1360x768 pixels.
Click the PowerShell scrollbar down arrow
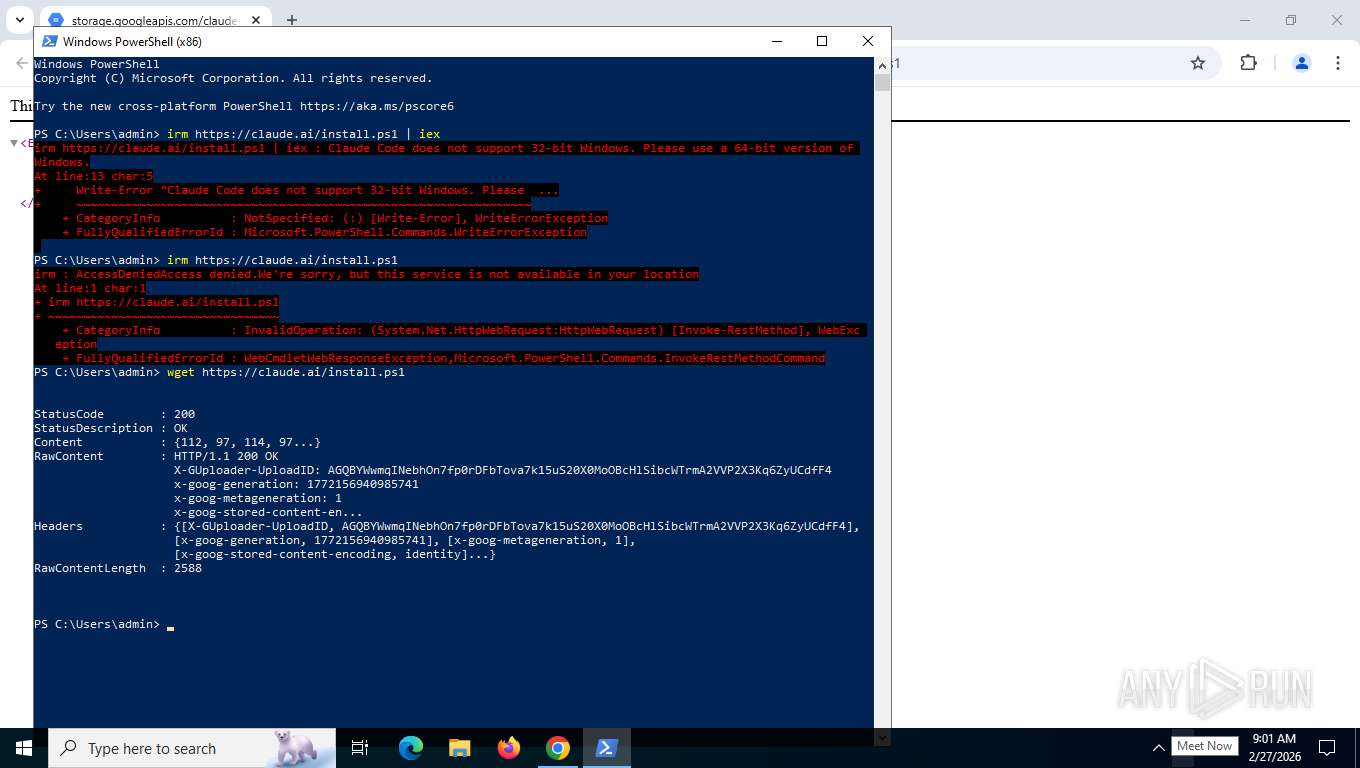point(882,738)
